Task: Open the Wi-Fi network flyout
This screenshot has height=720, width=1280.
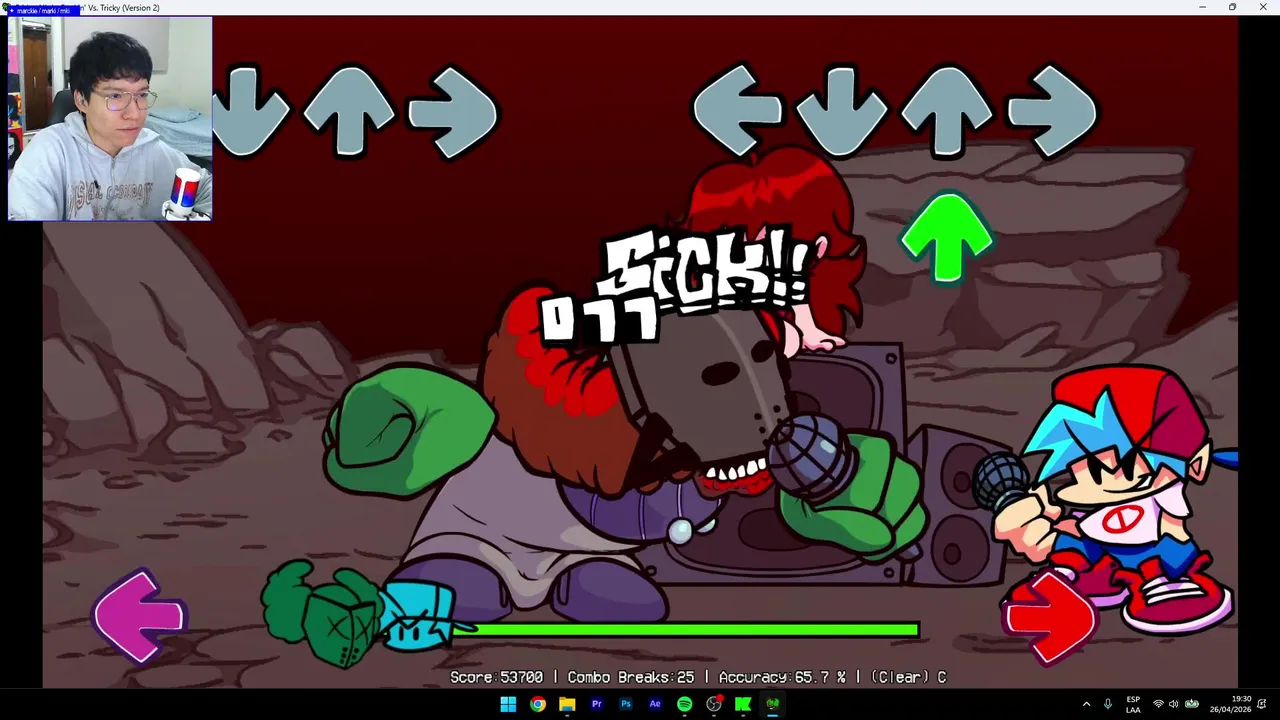Action: pyautogui.click(x=1158, y=704)
